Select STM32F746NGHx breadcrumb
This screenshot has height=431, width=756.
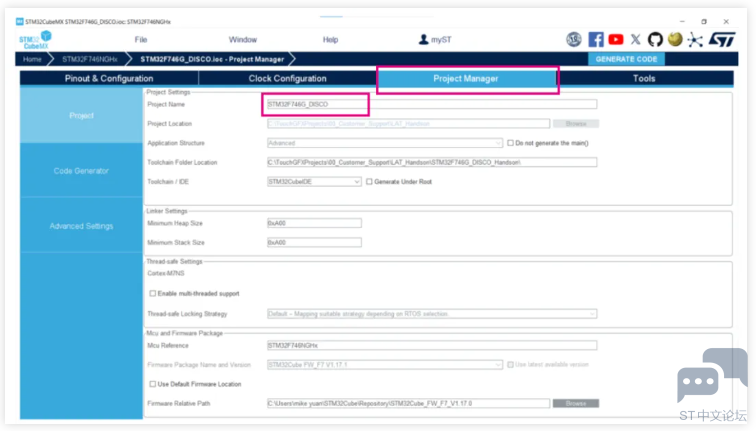point(90,59)
